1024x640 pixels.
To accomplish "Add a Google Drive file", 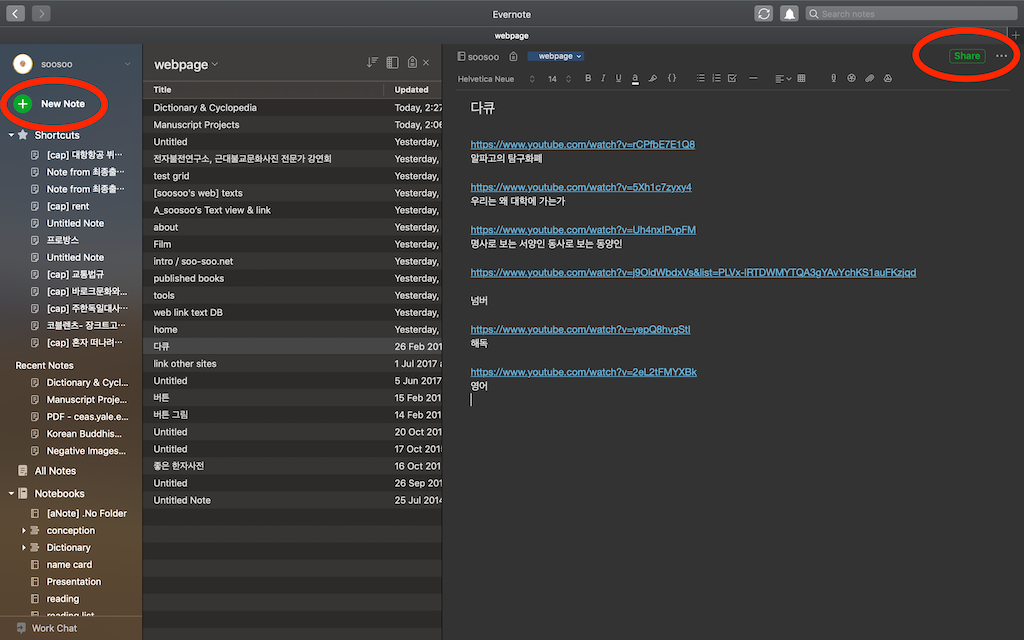I will 888,78.
